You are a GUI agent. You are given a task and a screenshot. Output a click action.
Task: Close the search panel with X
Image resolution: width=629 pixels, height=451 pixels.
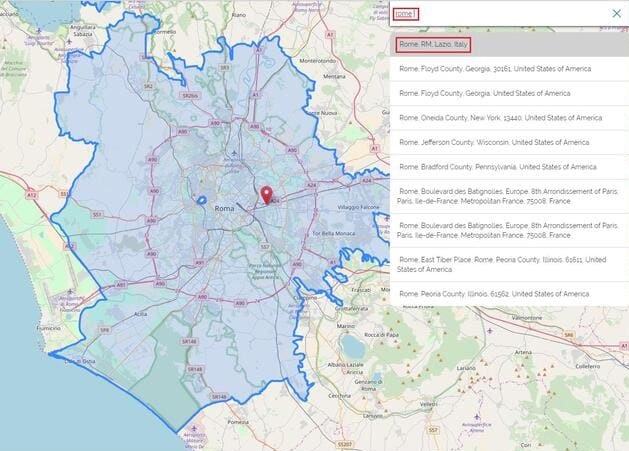616,13
